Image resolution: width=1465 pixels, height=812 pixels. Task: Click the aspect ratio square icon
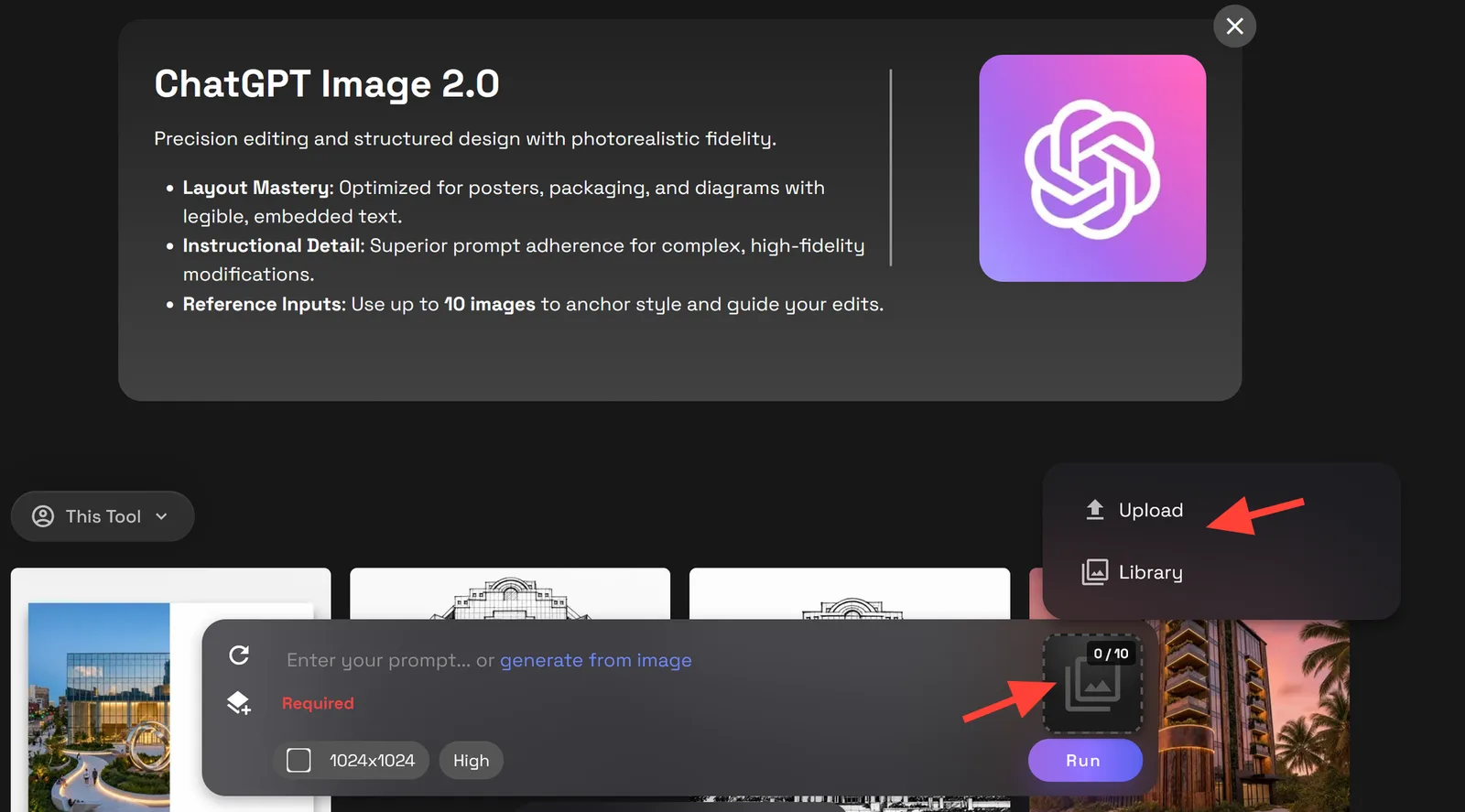[x=298, y=761]
